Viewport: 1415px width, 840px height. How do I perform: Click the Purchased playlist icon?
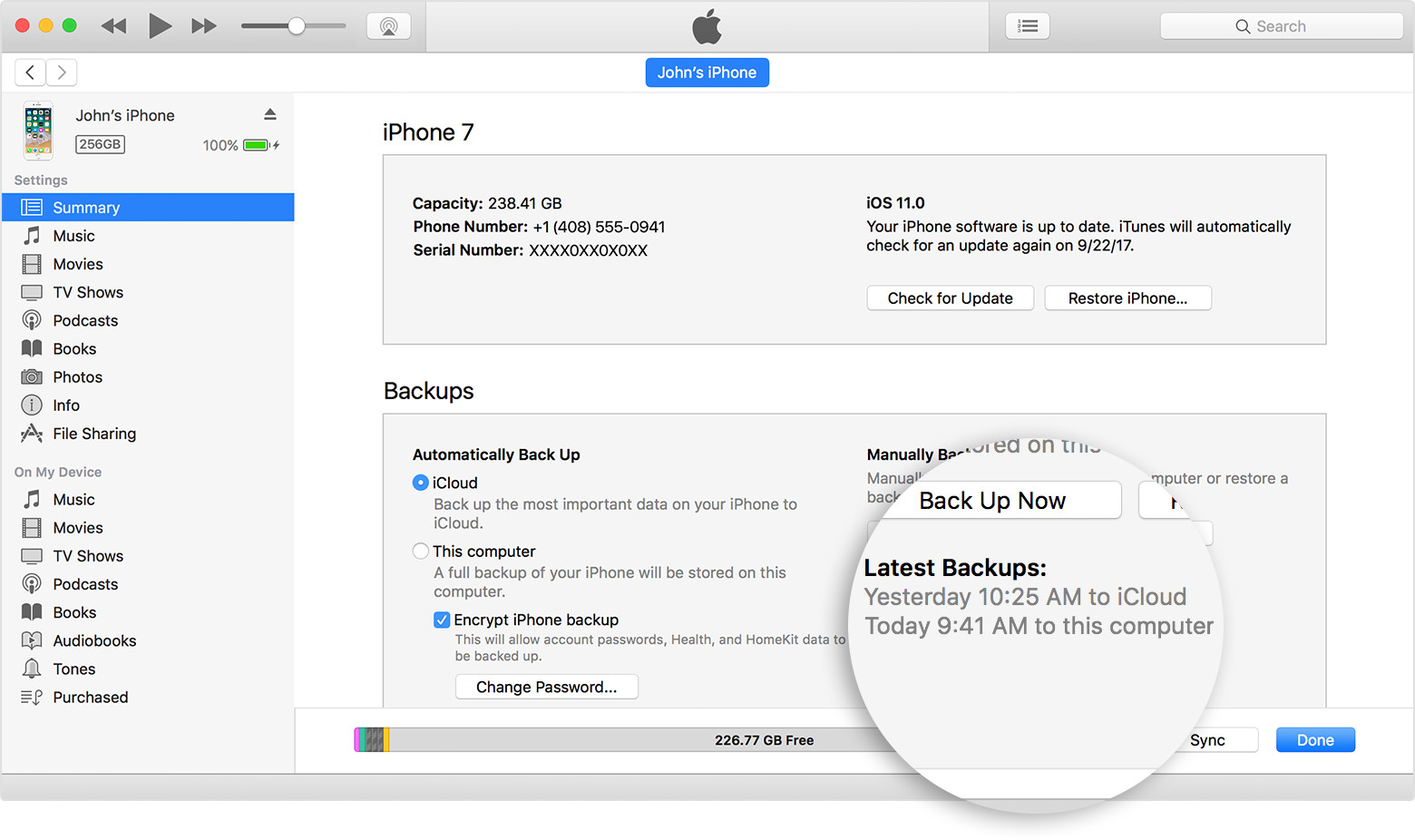(x=32, y=697)
